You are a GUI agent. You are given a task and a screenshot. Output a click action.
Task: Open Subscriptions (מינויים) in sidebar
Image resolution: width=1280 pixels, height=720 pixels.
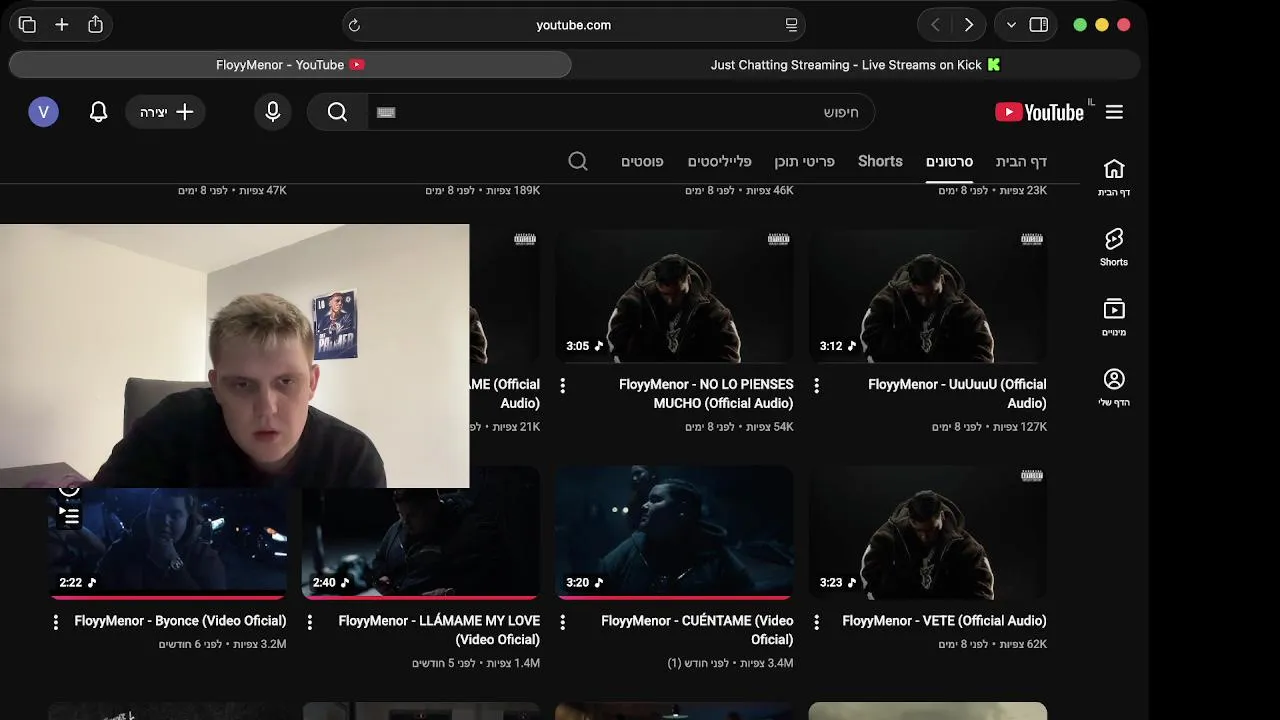pos(1114,318)
